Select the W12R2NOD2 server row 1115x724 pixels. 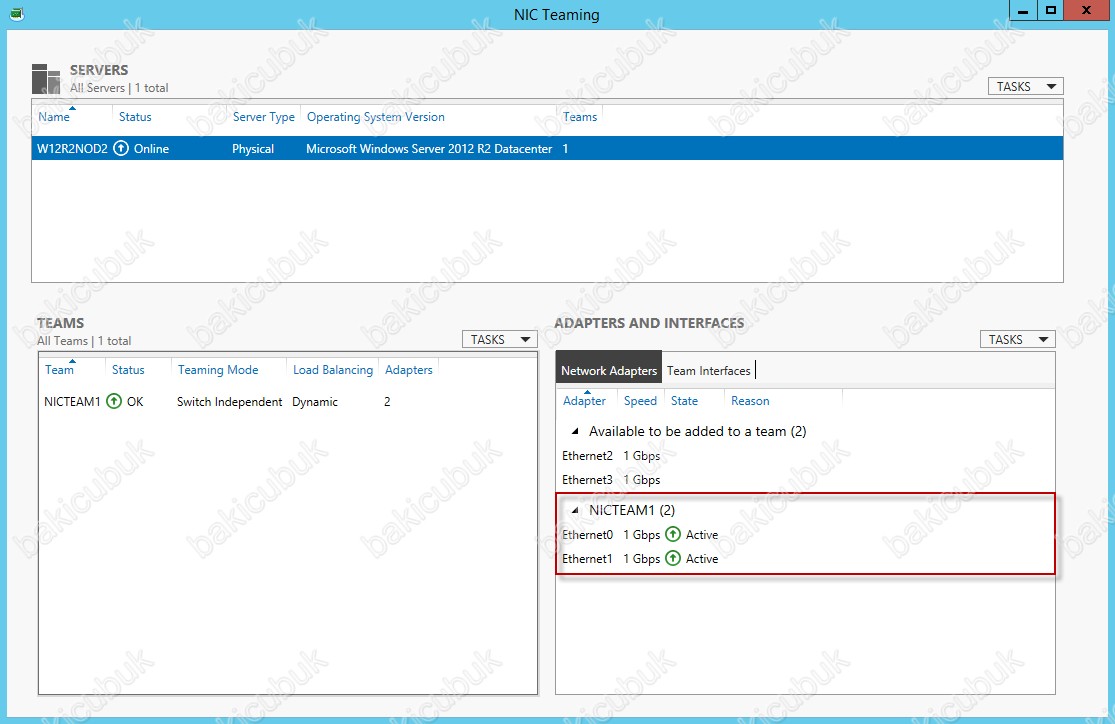pos(547,148)
